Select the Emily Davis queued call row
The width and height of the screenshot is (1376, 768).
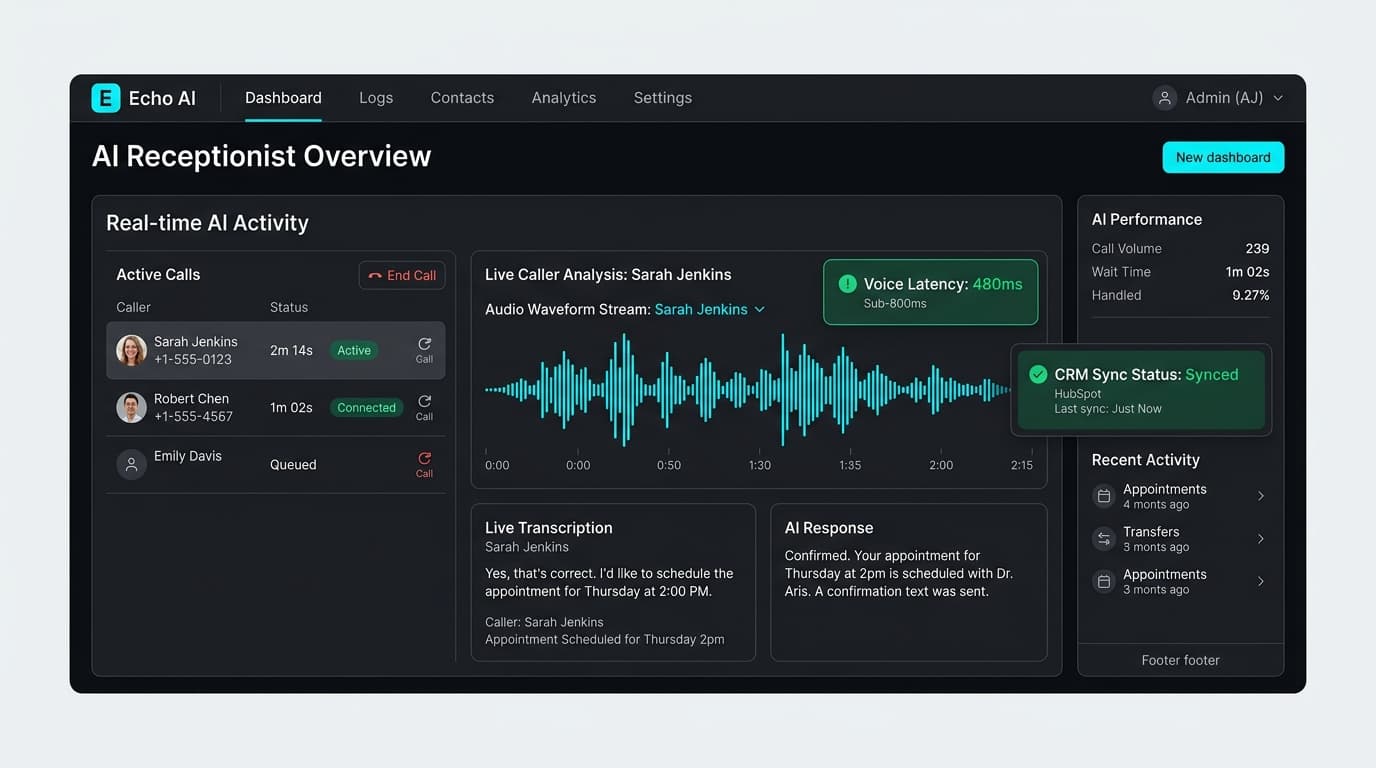276,464
